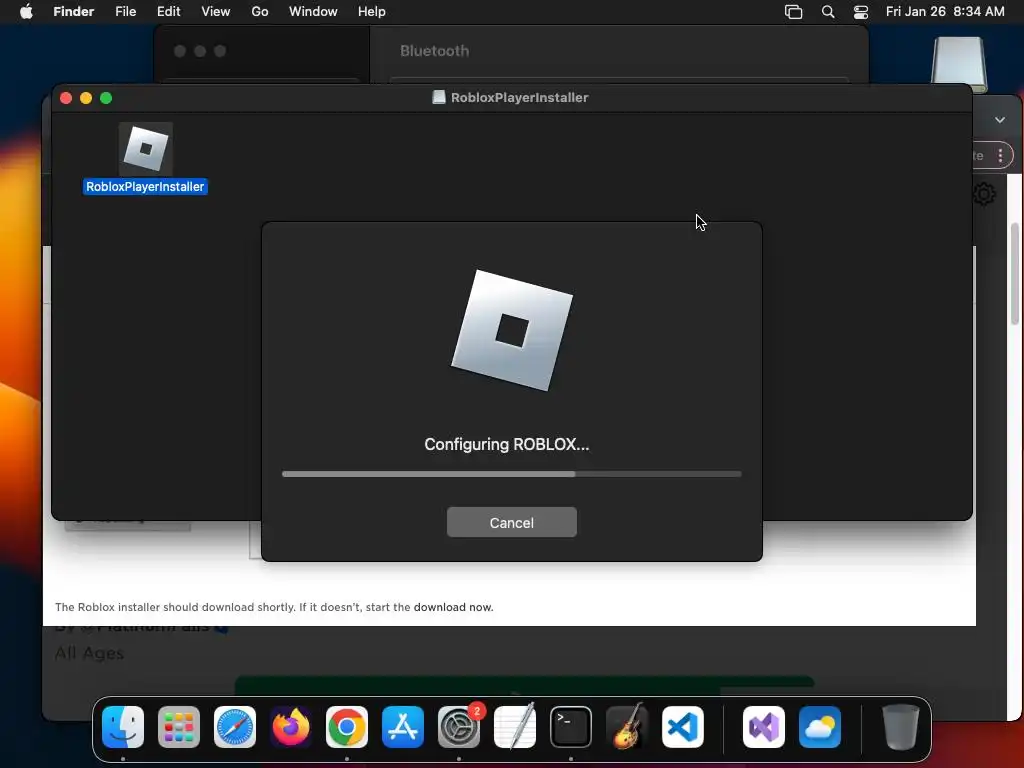Close the RobloxPlayerInstaller Finder window
Image resolution: width=1024 pixels, height=768 pixels.
tap(66, 98)
